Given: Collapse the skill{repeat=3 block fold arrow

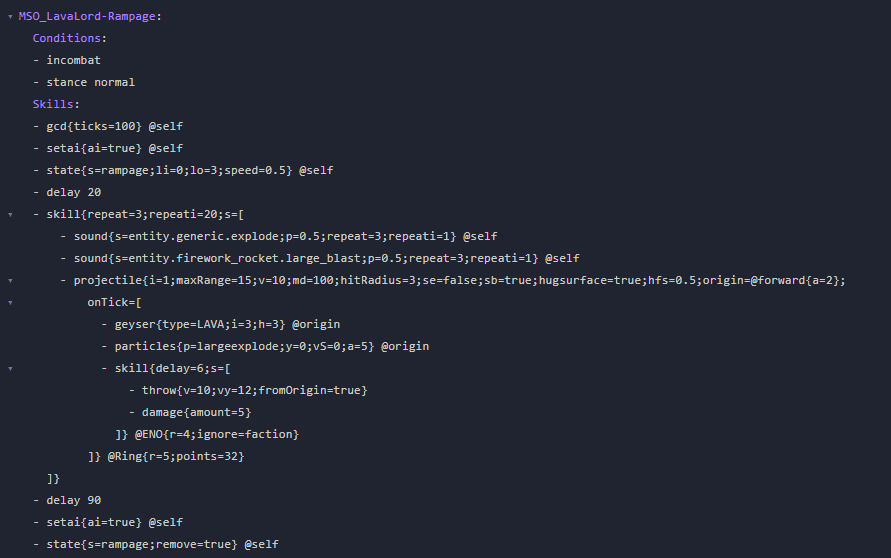Looking at the screenshot, I should (10, 214).
